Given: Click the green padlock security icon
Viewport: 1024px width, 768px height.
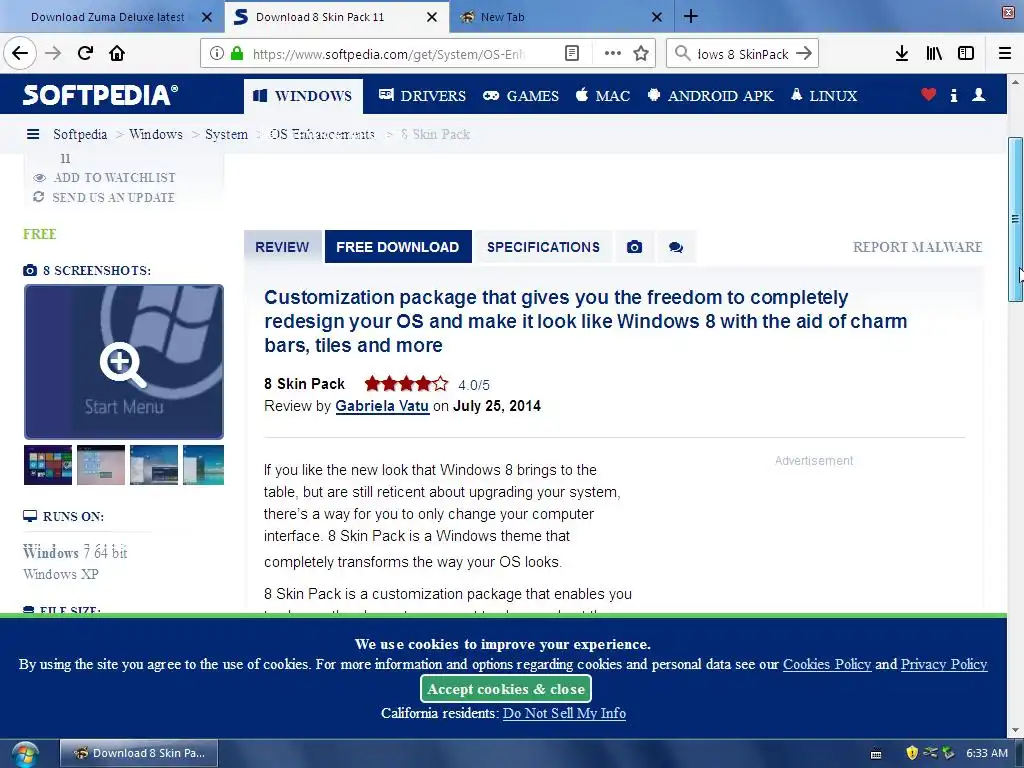Looking at the screenshot, I should 237,53.
